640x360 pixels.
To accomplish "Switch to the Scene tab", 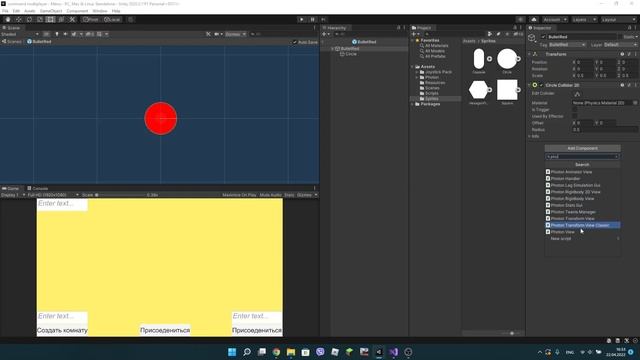I will point(11,28).
